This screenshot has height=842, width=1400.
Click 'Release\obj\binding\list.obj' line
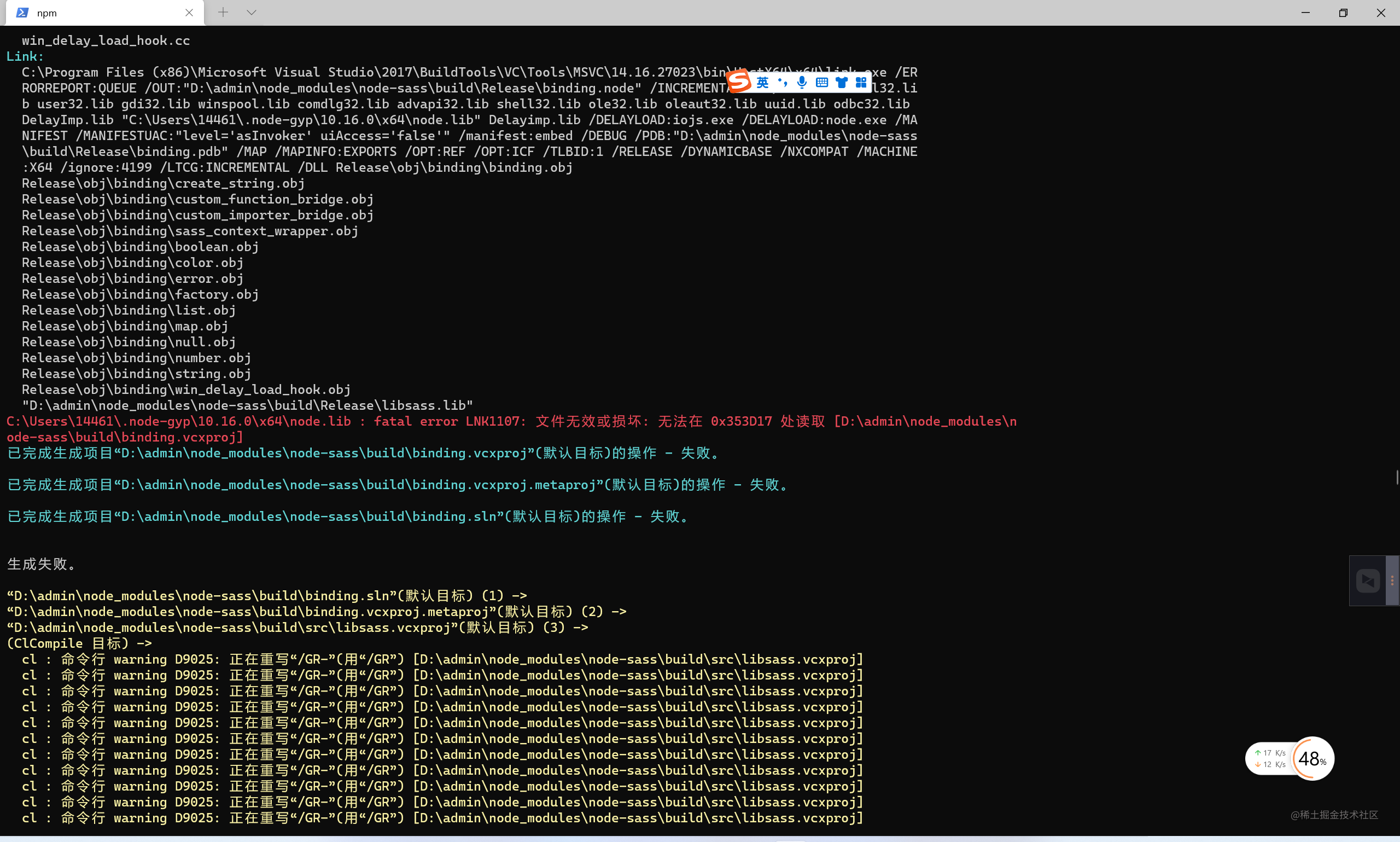point(129,310)
